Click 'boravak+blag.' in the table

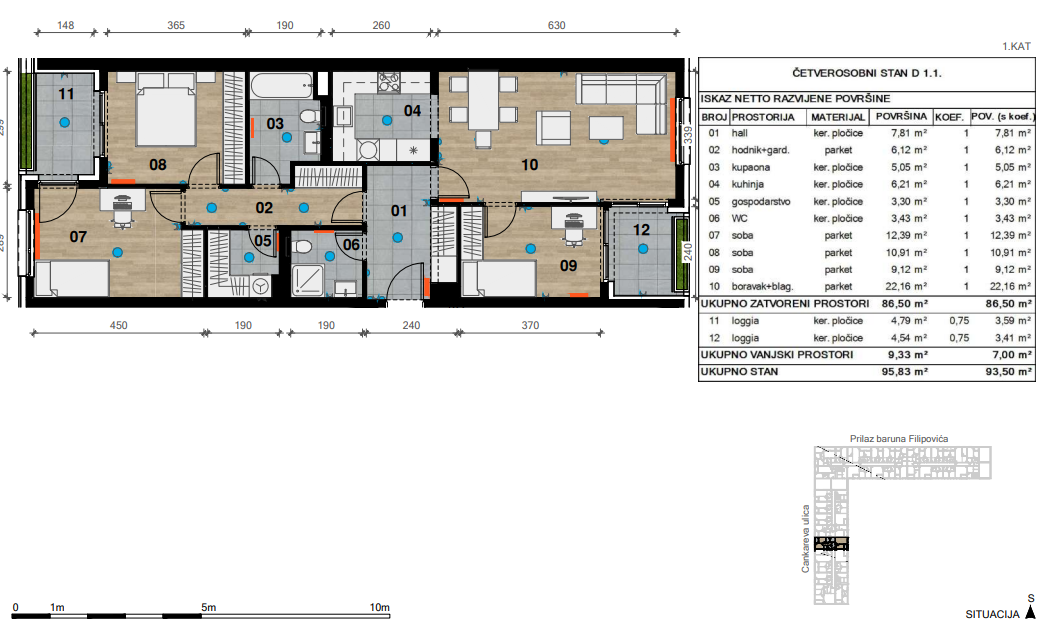click(763, 287)
